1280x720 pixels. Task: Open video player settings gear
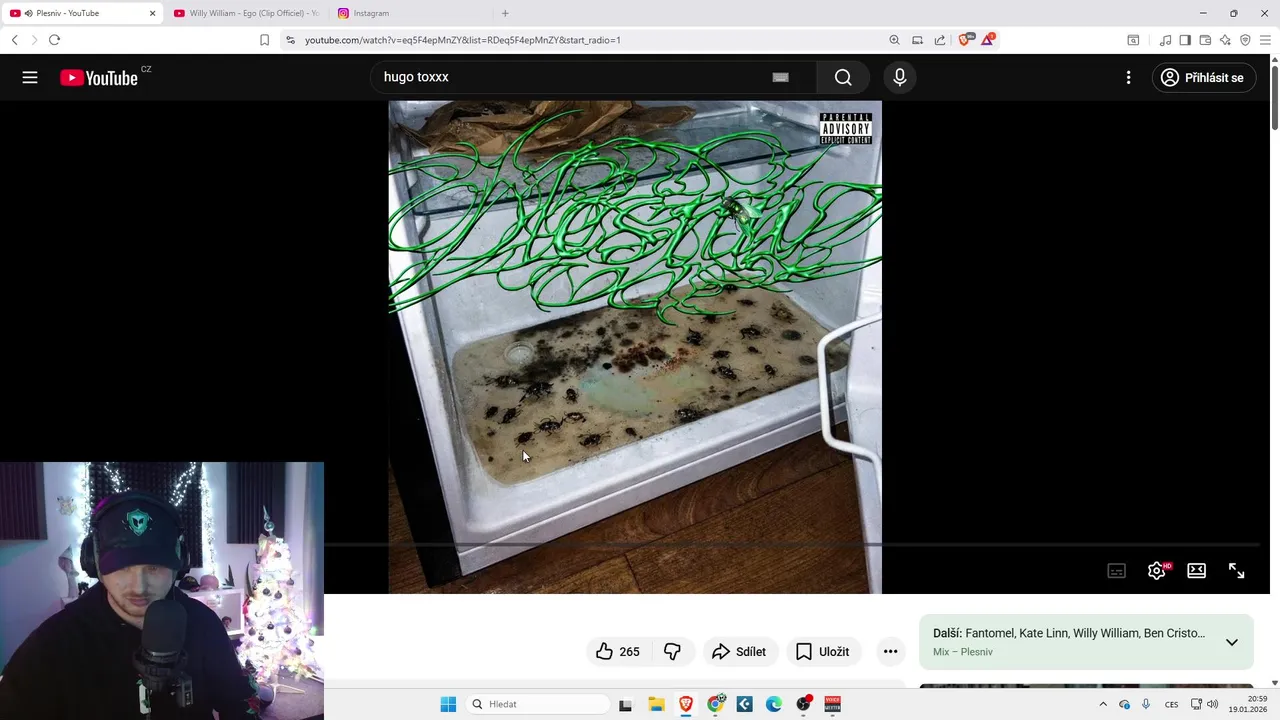[1157, 570]
